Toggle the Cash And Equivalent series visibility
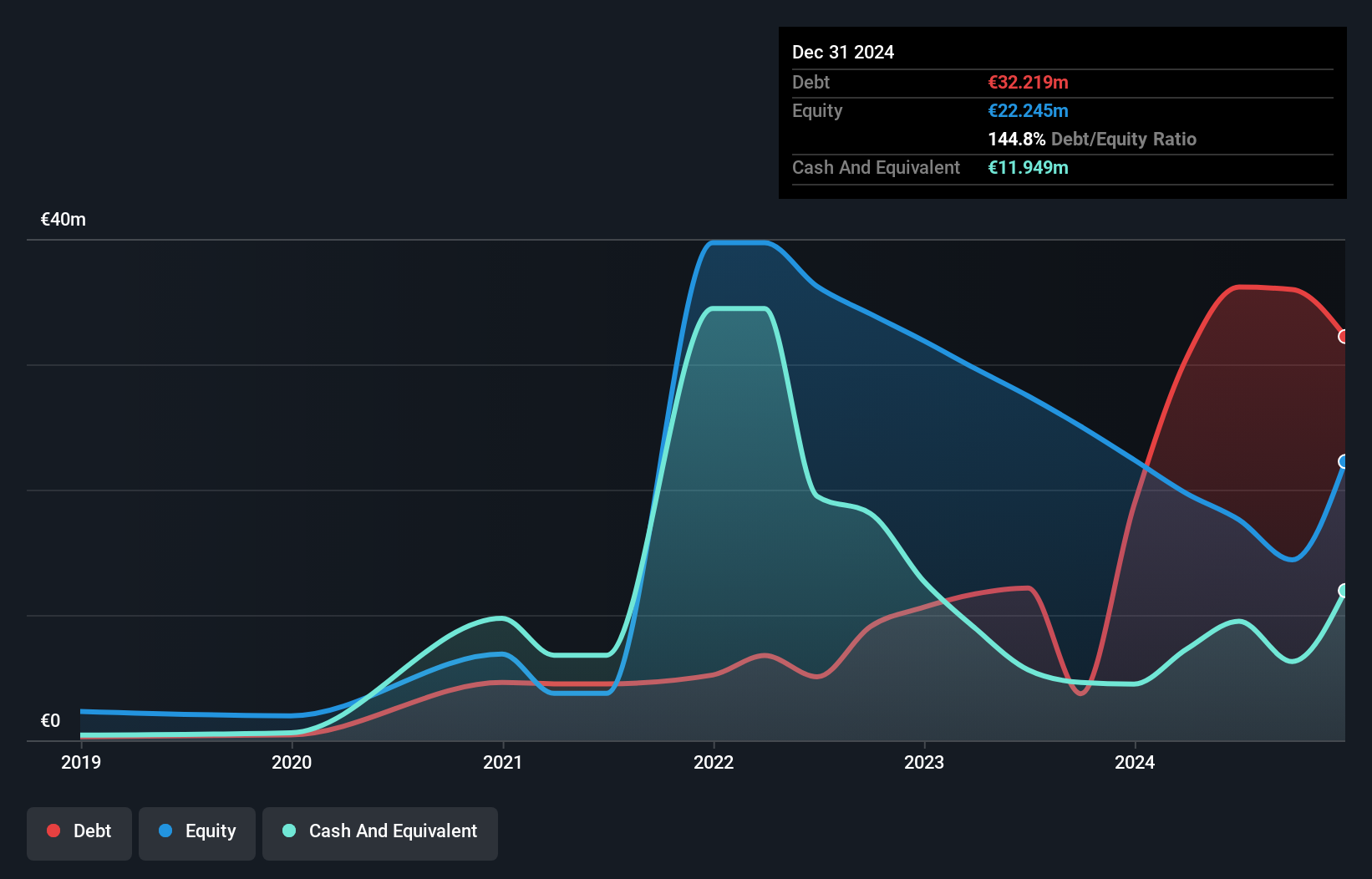 coord(379,831)
